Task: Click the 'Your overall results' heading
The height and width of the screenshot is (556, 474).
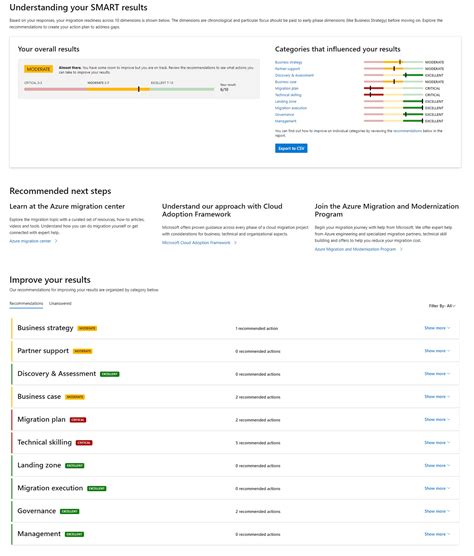Action: pos(49,49)
